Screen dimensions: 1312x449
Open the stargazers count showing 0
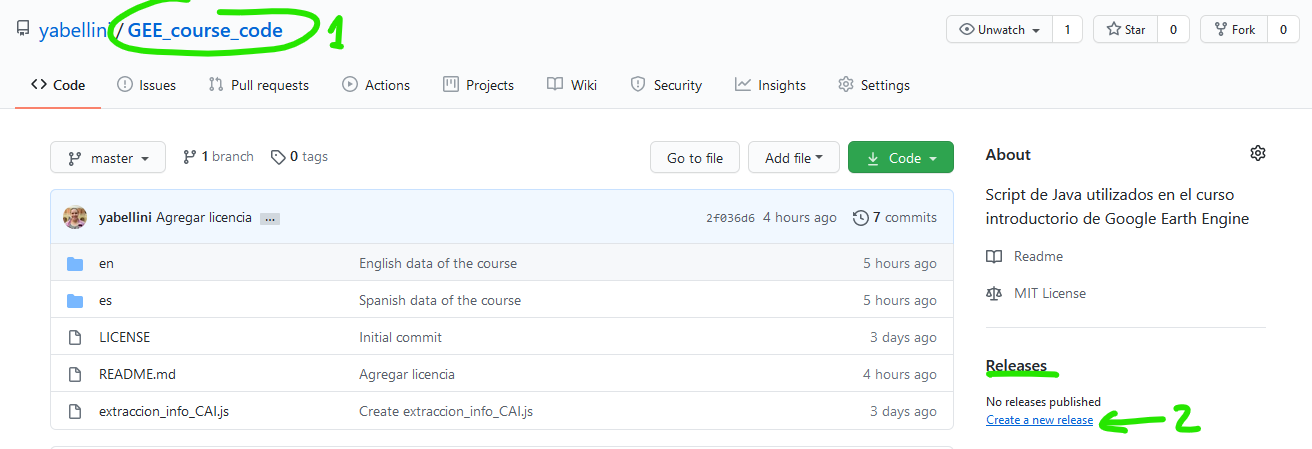point(1173,30)
